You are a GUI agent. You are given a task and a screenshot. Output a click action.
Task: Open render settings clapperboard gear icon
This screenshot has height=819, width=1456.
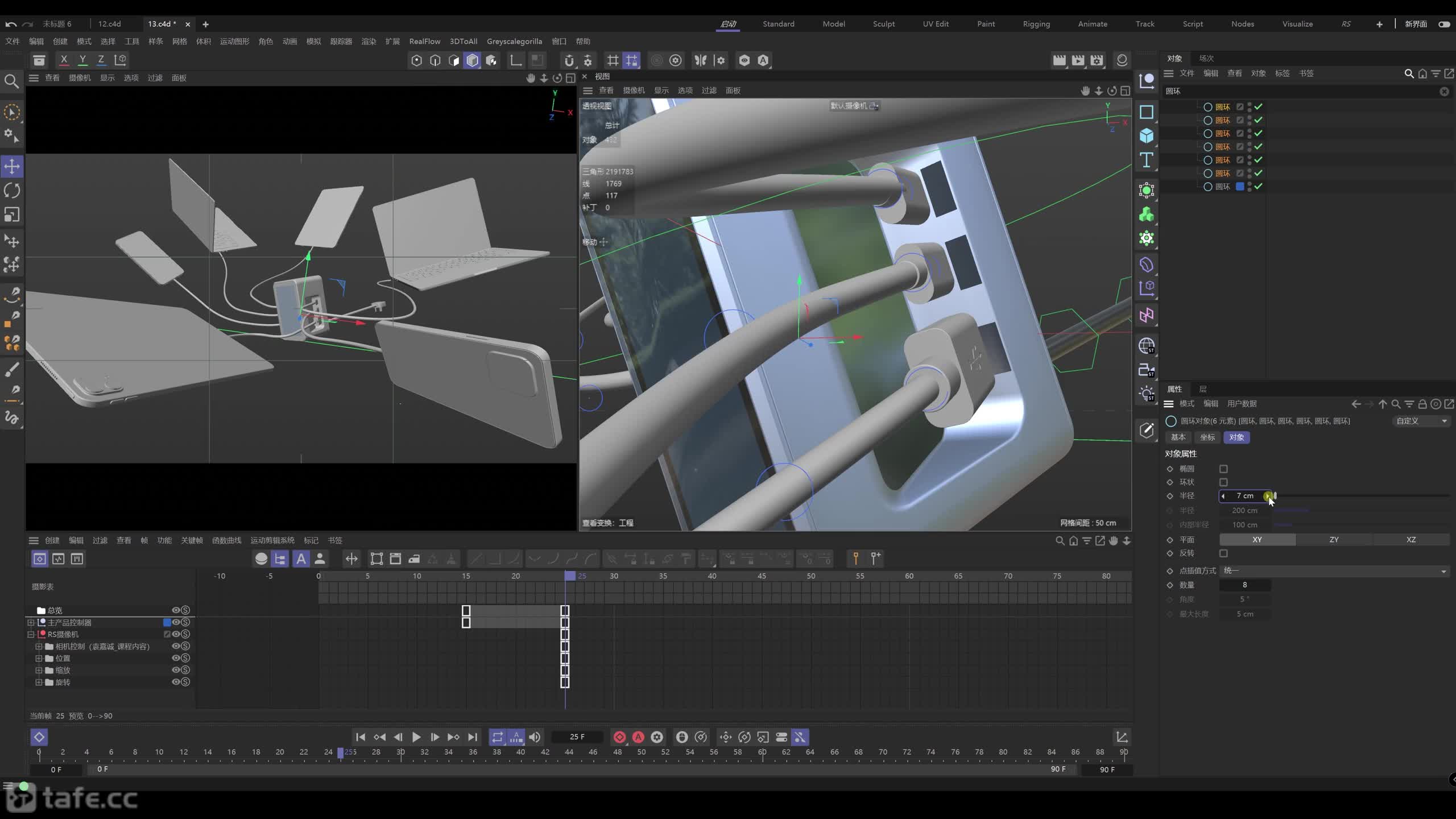pyautogui.click(x=1097, y=60)
